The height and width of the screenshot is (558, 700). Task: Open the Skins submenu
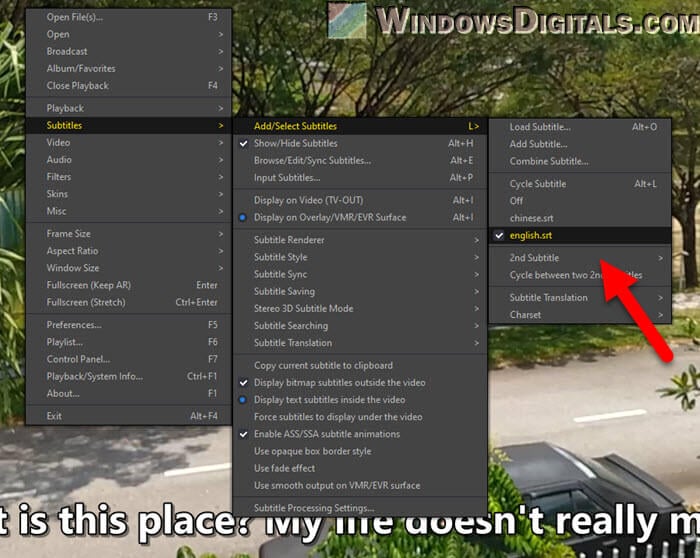(x=129, y=194)
